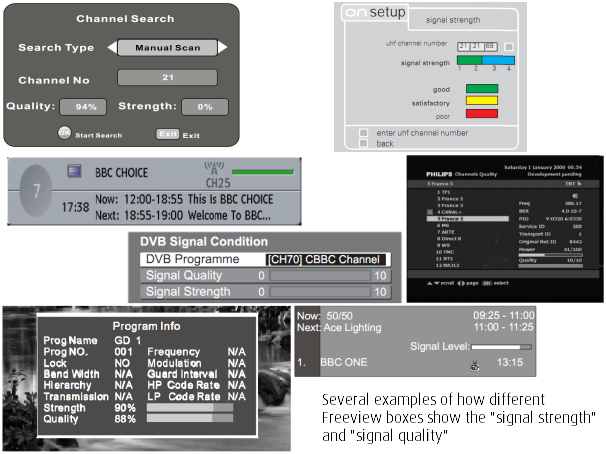Click the Strength 90% bar in Program Info
Viewport: 606px width, 454px height.
190,408
